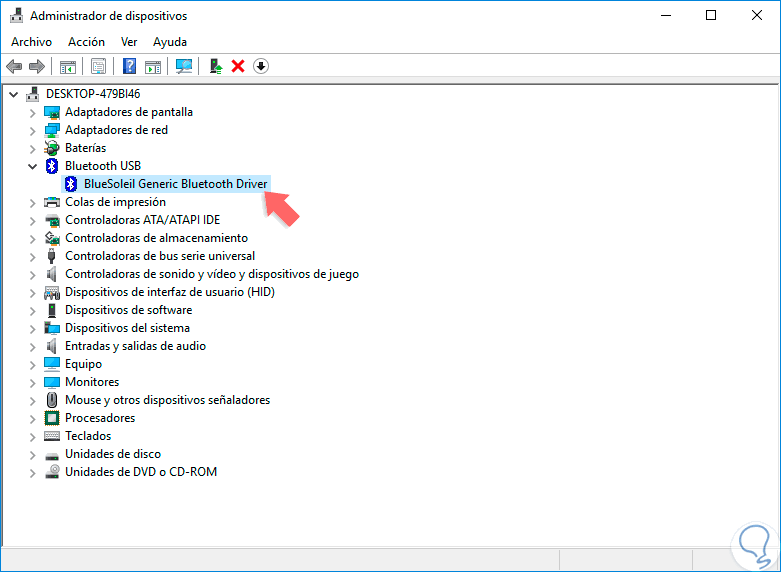Select BlueSoleil Generic Bluetooth Driver
781x572 pixels.
coord(175,184)
